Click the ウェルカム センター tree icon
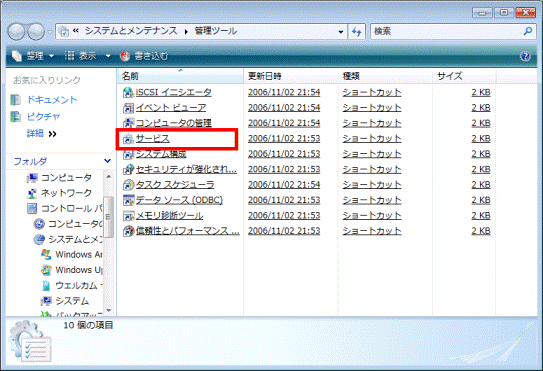Screen dimensions: 543x371 pyautogui.click(x=46, y=285)
